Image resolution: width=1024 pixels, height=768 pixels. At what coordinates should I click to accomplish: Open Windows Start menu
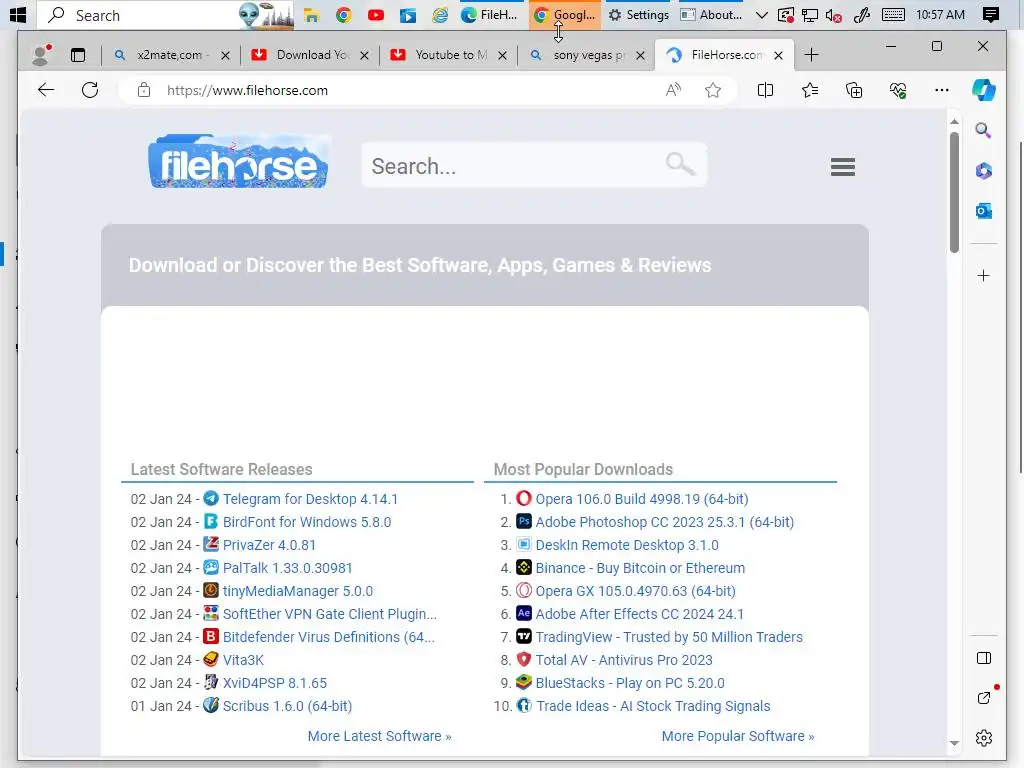18,14
